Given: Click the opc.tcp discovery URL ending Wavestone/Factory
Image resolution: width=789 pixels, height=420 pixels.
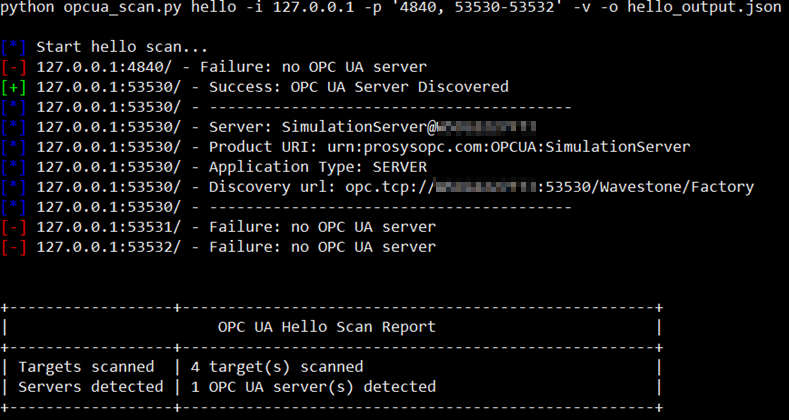Looking at the screenshot, I should tap(549, 187).
